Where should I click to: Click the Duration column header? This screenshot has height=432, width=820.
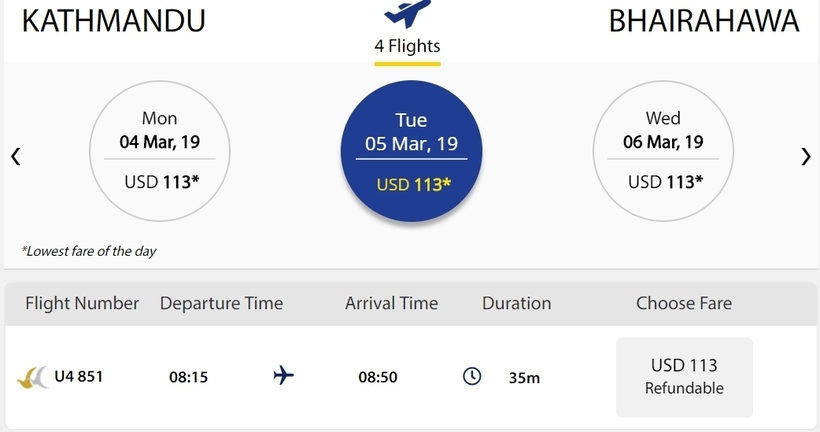click(x=516, y=303)
